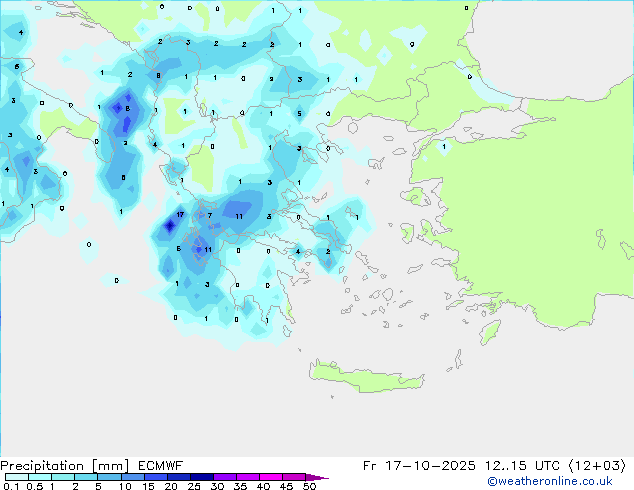The image size is (634, 490).
Task: Select legend swatch between 40 and 45
Action: 271,477
